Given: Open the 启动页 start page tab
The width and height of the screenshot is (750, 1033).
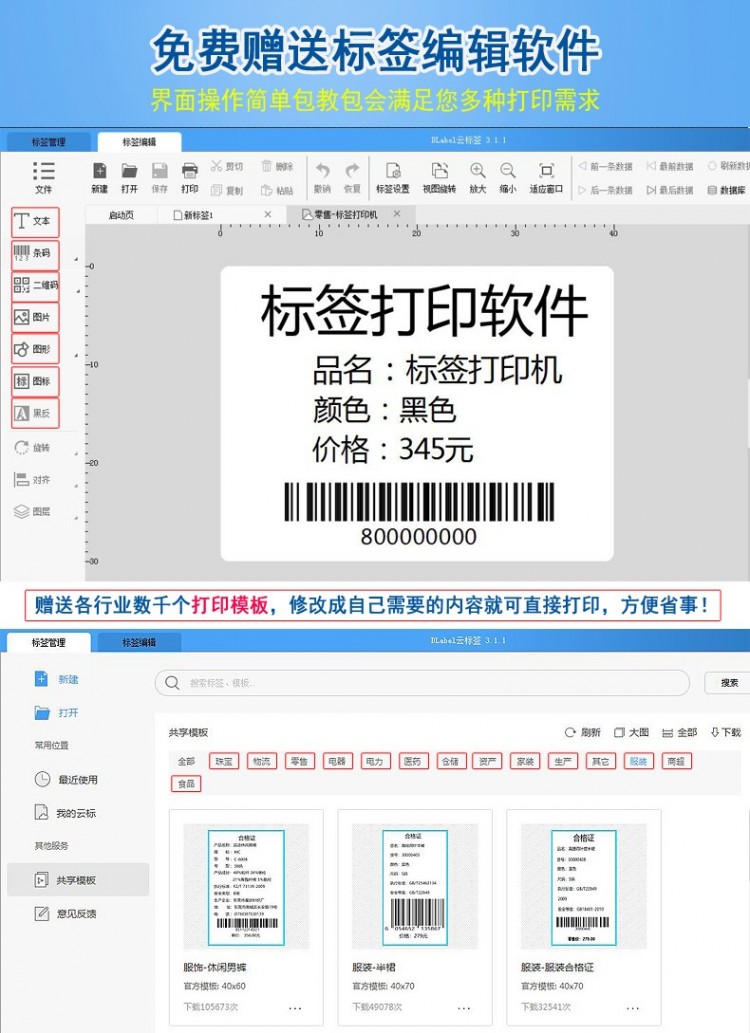Looking at the screenshot, I should pyautogui.click(x=121, y=215).
